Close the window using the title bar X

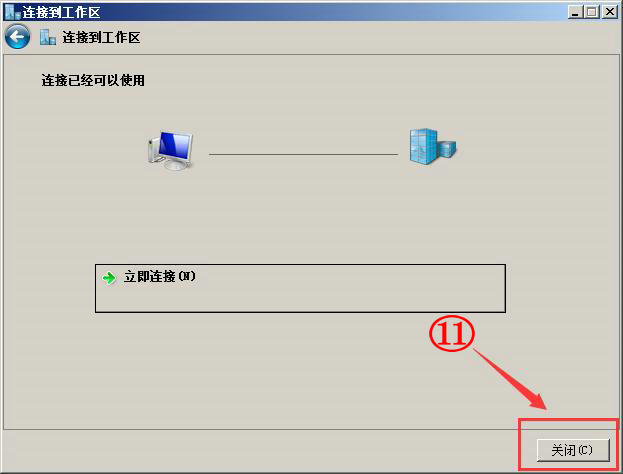coord(610,12)
